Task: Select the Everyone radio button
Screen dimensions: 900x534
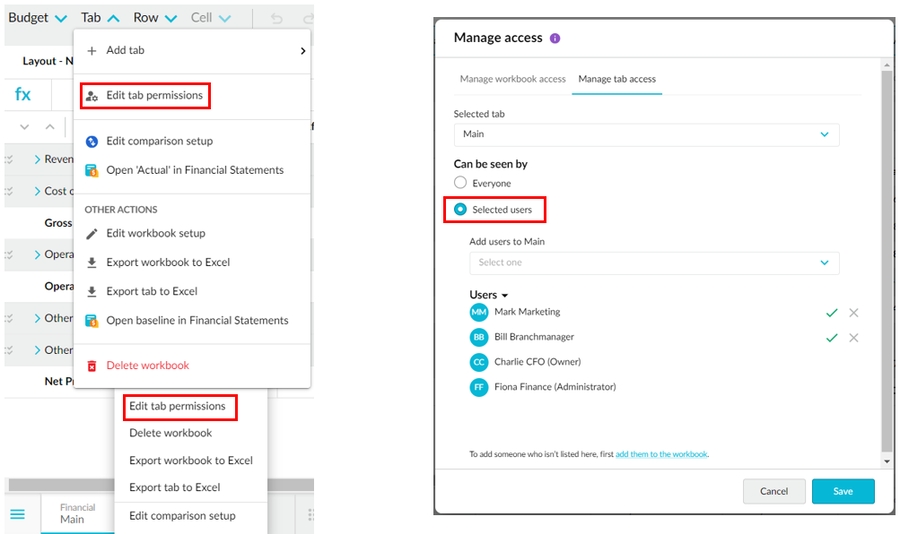Action: [x=460, y=183]
